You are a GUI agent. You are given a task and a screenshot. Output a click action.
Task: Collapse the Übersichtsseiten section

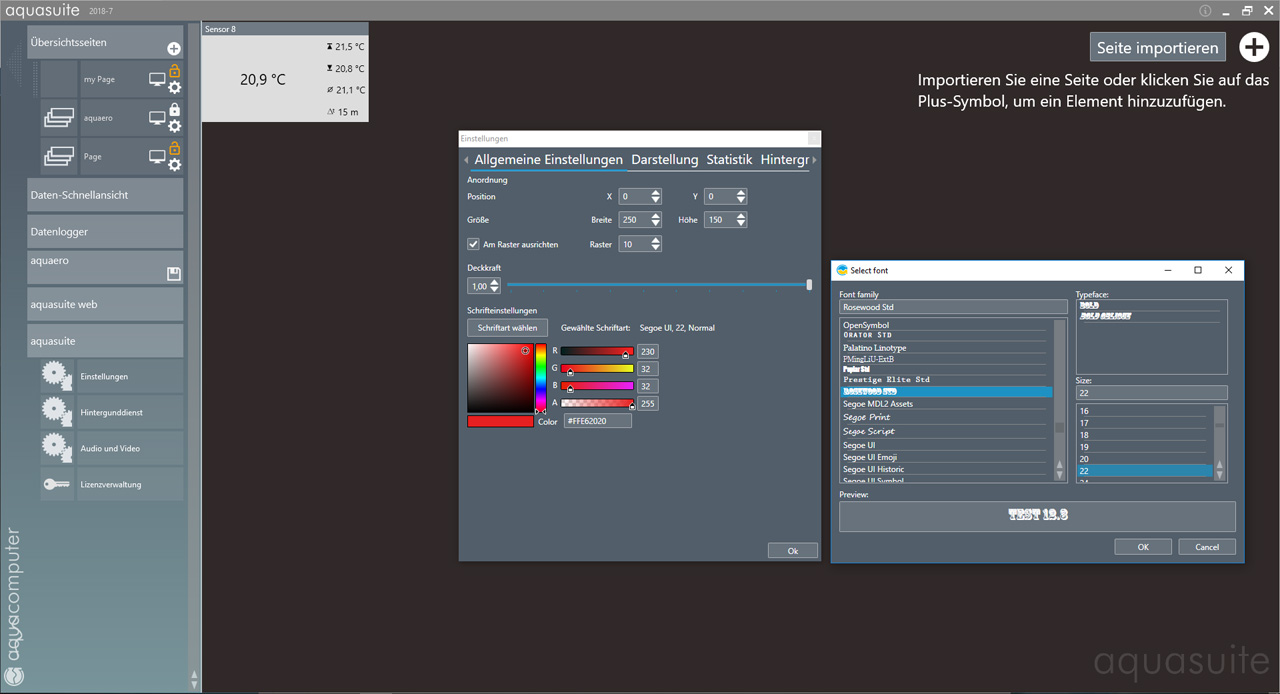coord(105,43)
